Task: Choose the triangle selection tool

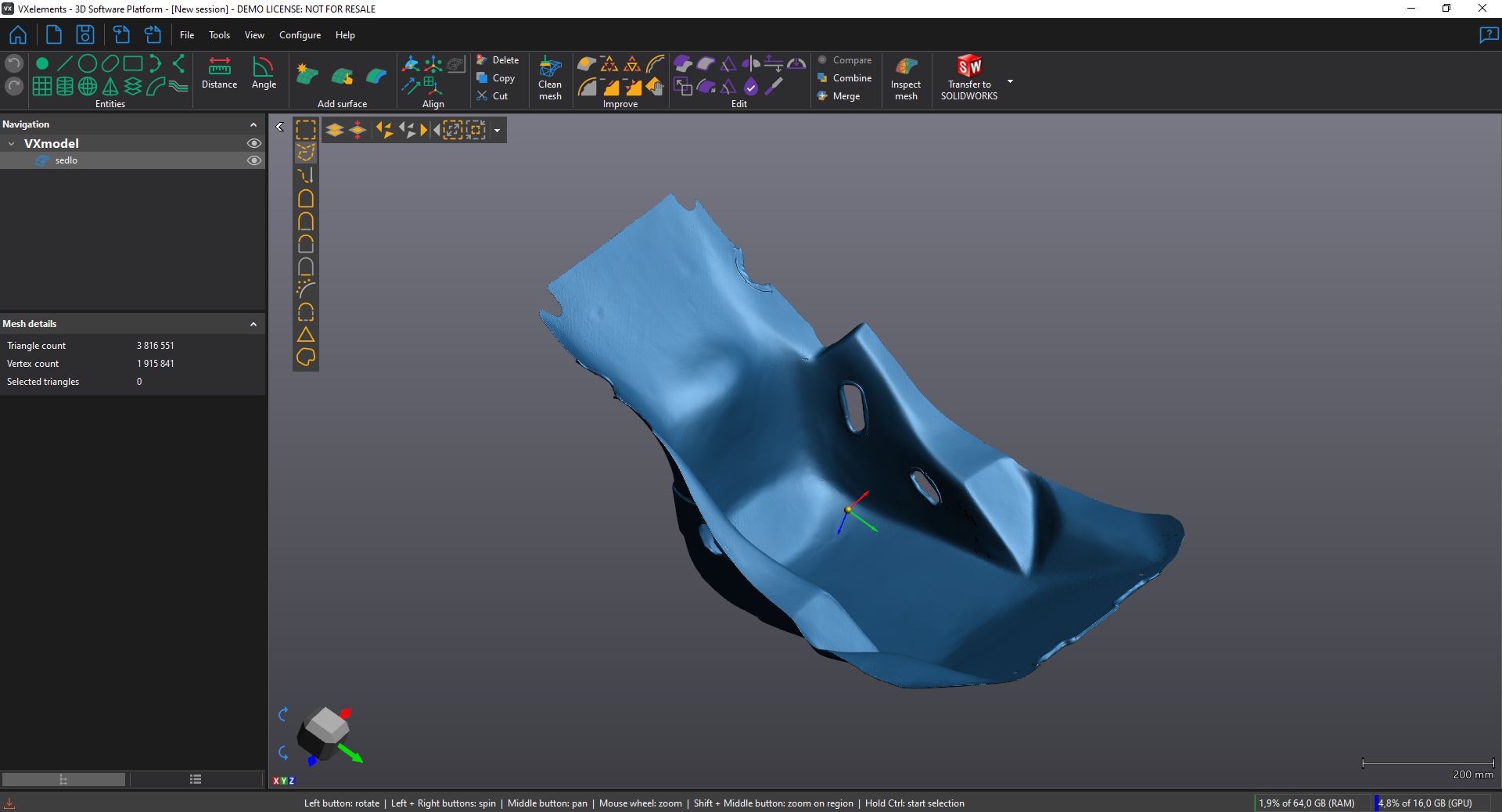Action: [306, 335]
